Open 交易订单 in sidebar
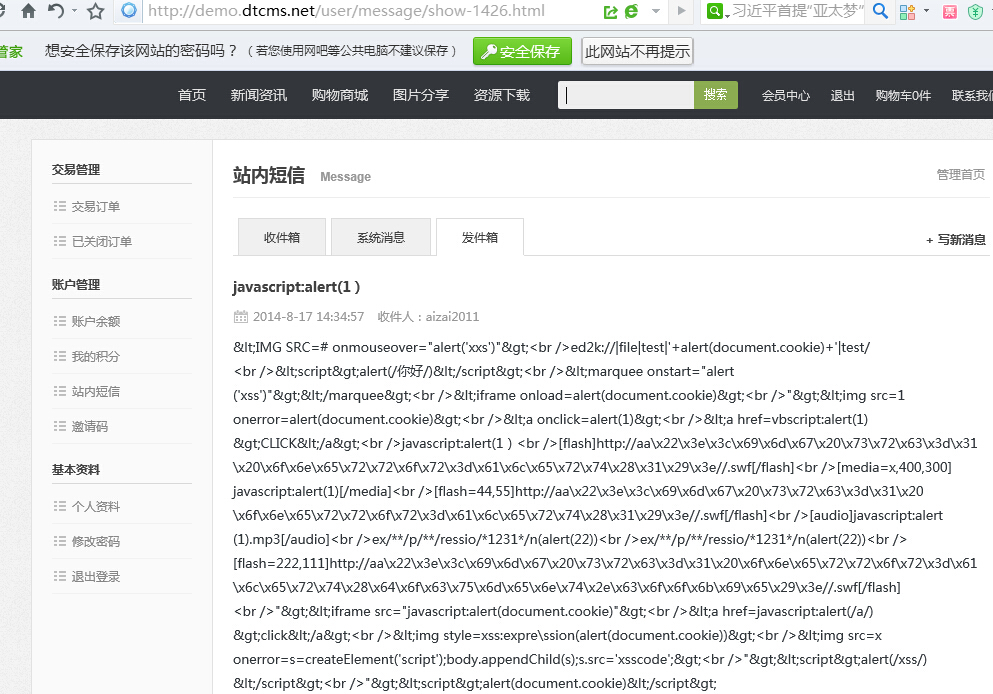The height and width of the screenshot is (694, 993). pos(96,206)
